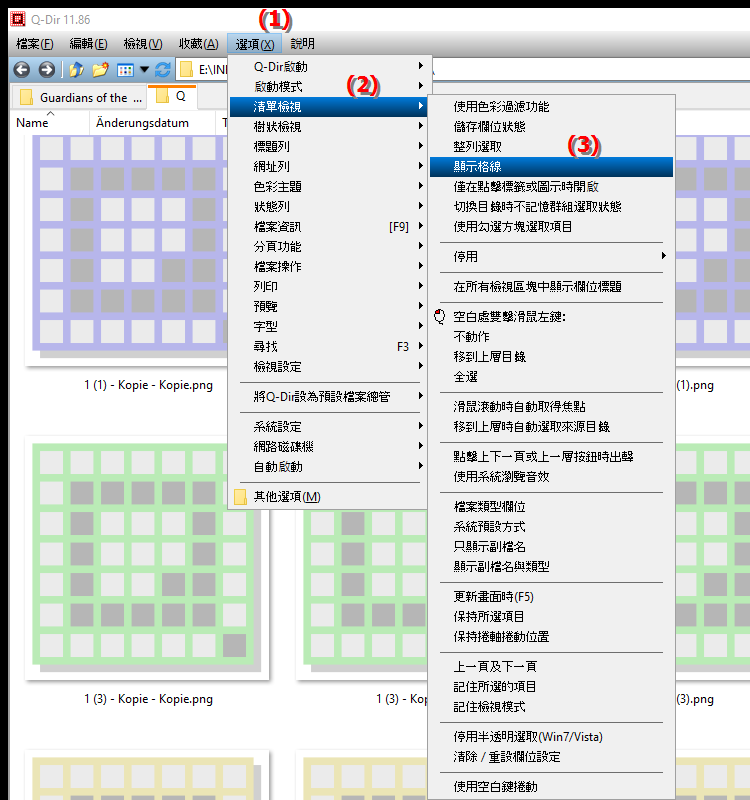
Task: Click the Forward navigation arrow
Action: point(47,69)
